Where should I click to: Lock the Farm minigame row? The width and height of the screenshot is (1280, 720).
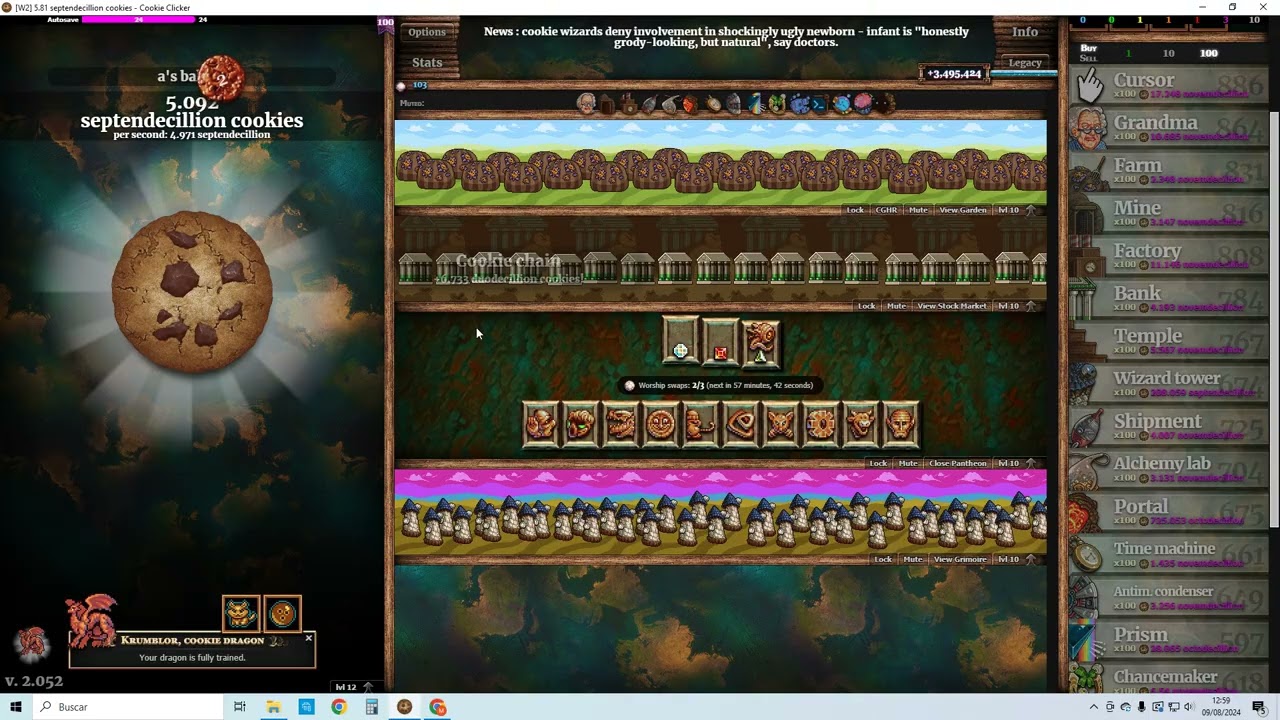coord(855,210)
